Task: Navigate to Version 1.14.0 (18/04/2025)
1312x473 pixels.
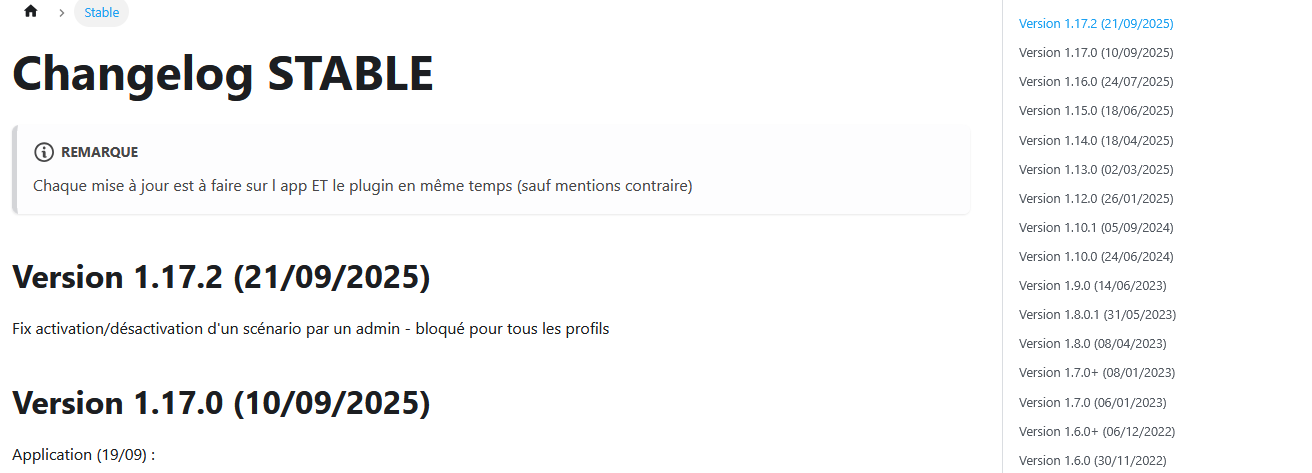Action: tap(1095, 140)
